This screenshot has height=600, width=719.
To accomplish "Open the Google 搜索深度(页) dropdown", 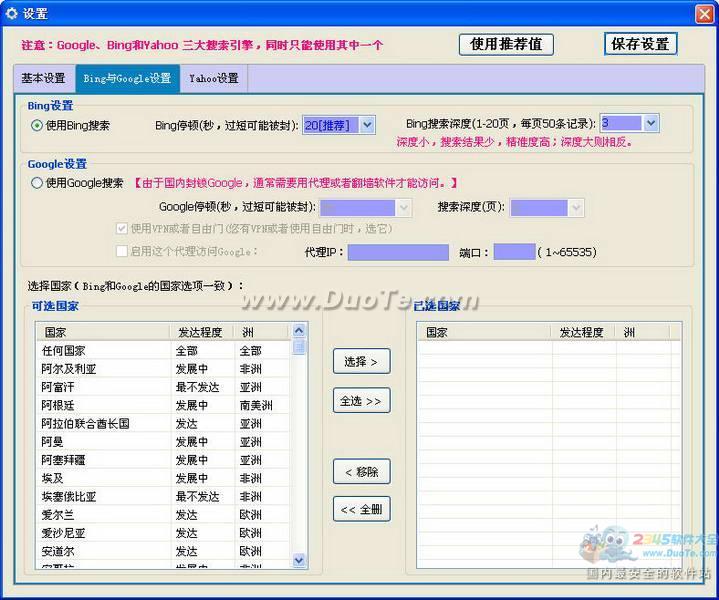I will click(x=576, y=208).
